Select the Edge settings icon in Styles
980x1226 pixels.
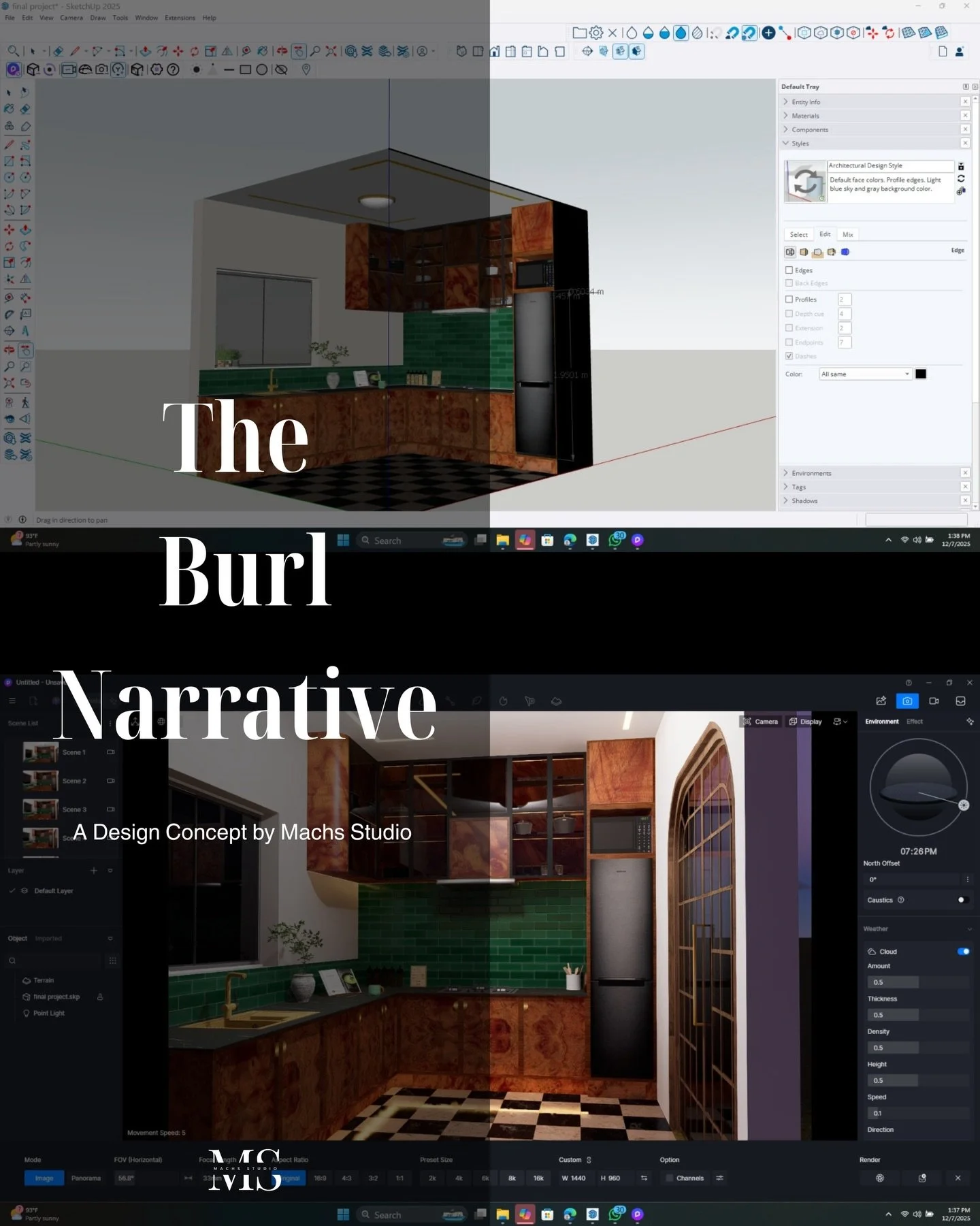[790, 252]
